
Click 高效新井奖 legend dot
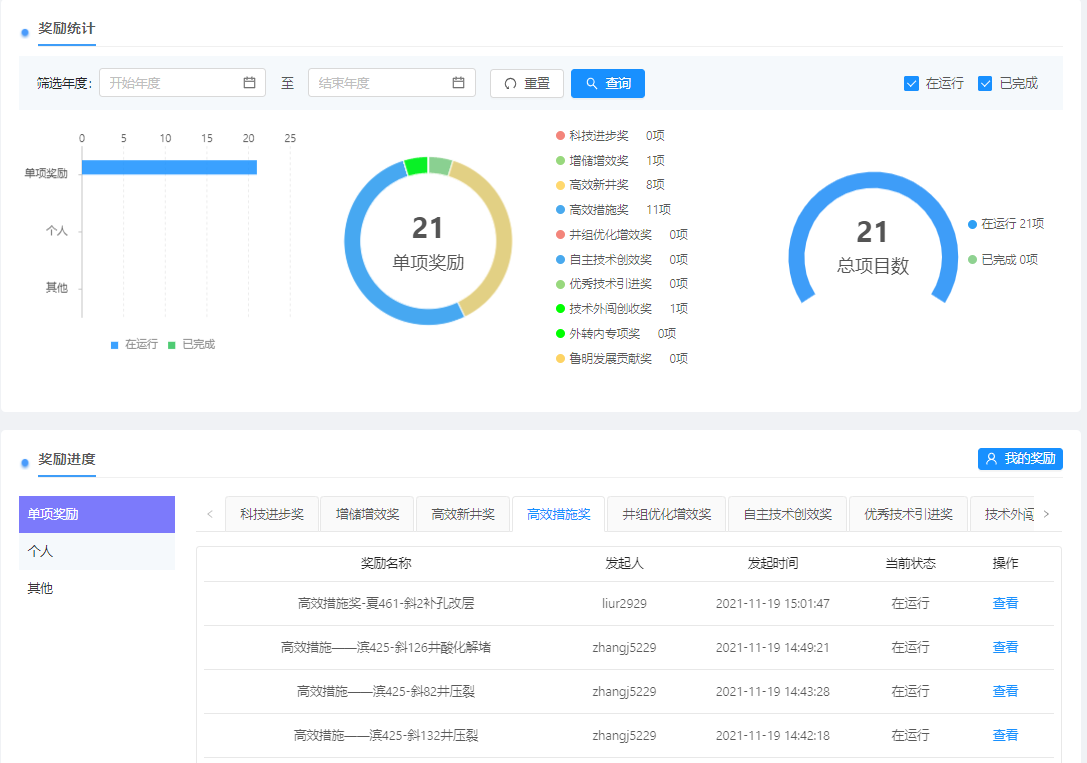(560, 185)
